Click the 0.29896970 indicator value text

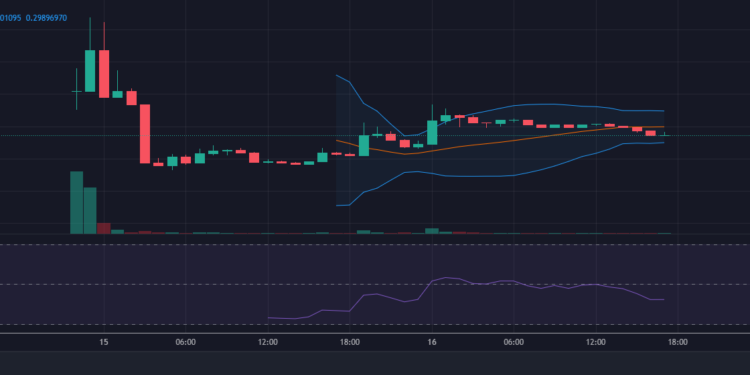(46, 18)
